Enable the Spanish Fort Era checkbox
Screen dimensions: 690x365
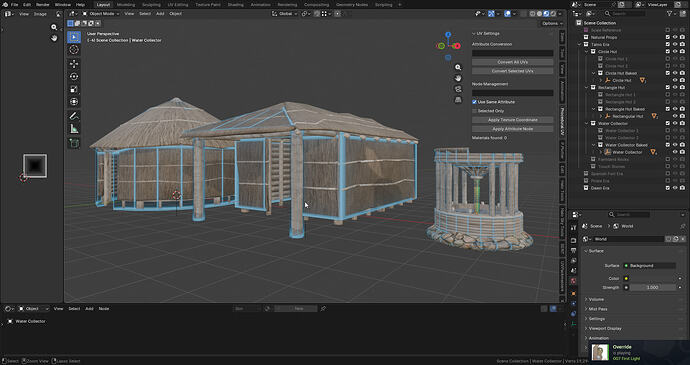668,173
